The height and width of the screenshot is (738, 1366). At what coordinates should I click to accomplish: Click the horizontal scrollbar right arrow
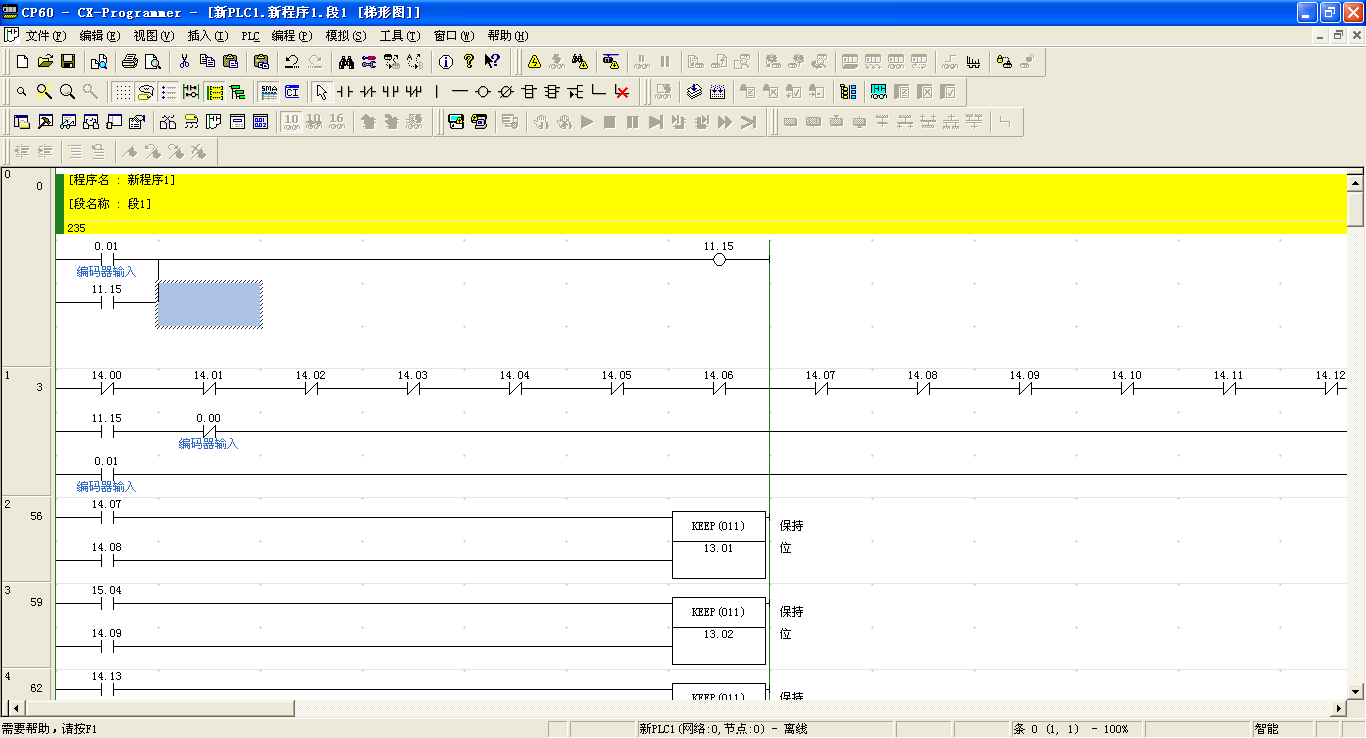pyautogui.click(x=1339, y=708)
